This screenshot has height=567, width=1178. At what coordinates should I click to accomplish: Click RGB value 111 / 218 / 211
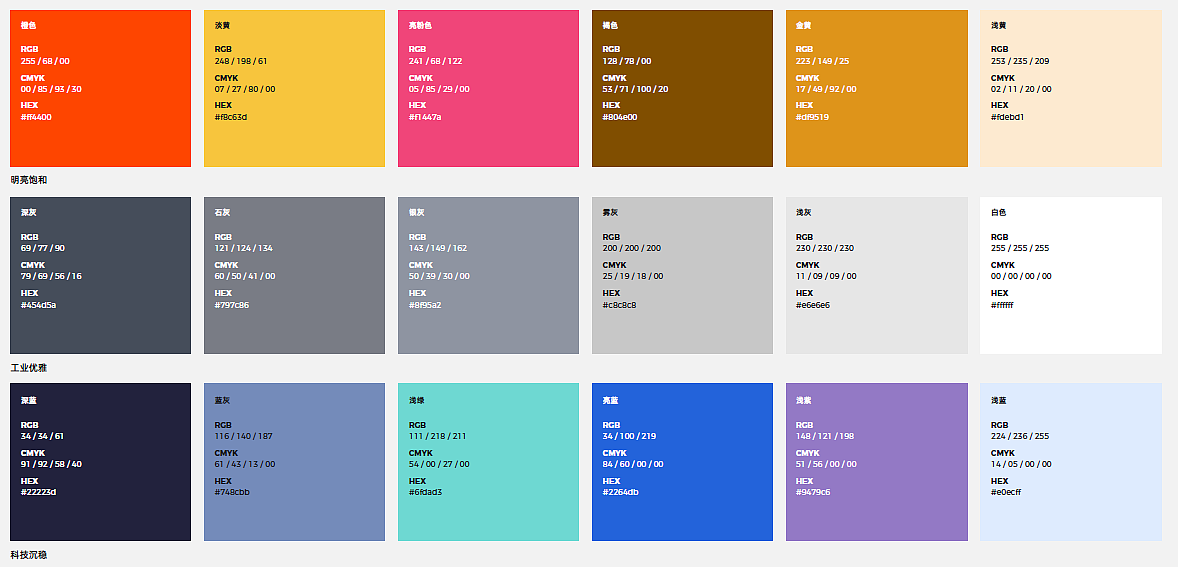click(x=437, y=436)
